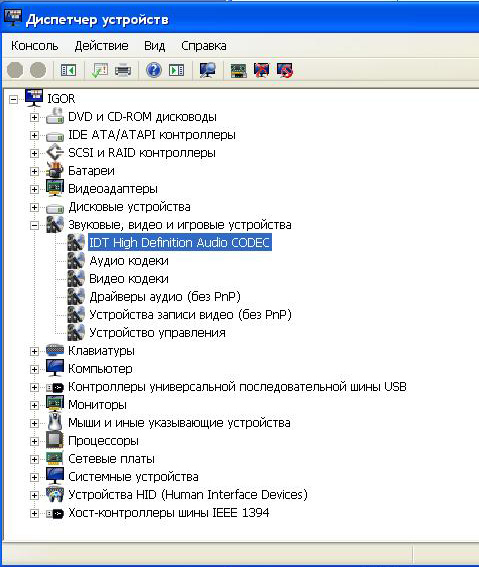Open the Действие menu
The height and width of the screenshot is (567, 479).
pyautogui.click(x=101, y=46)
